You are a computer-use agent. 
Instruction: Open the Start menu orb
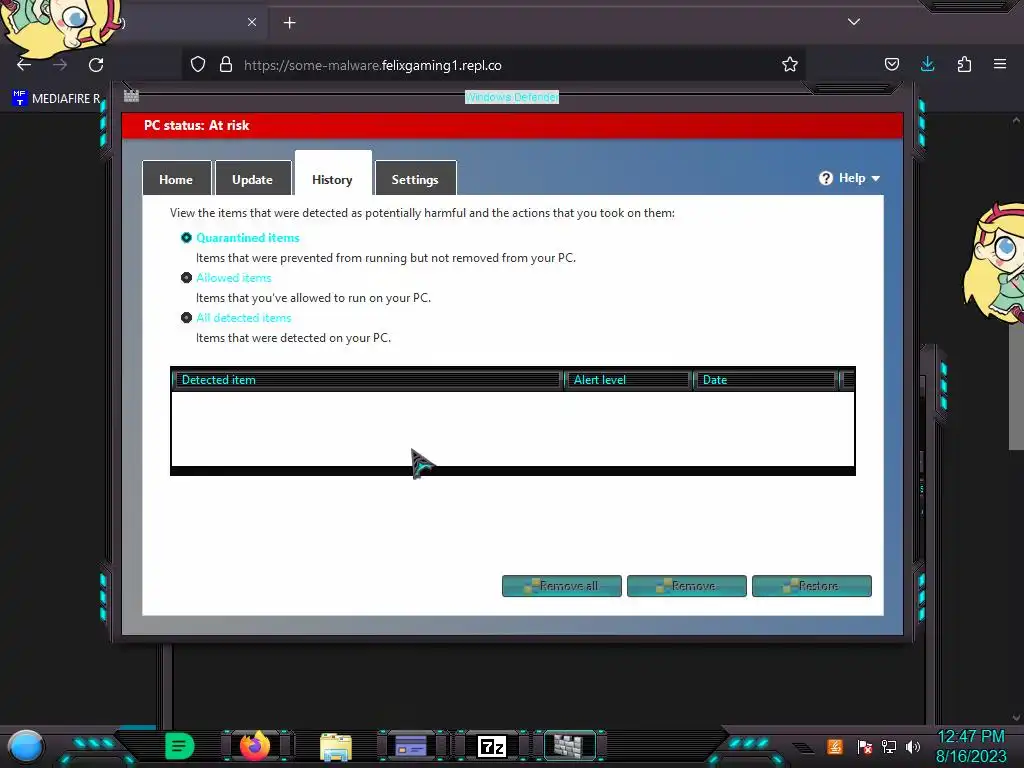pyautogui.click(x=26, y=746)
